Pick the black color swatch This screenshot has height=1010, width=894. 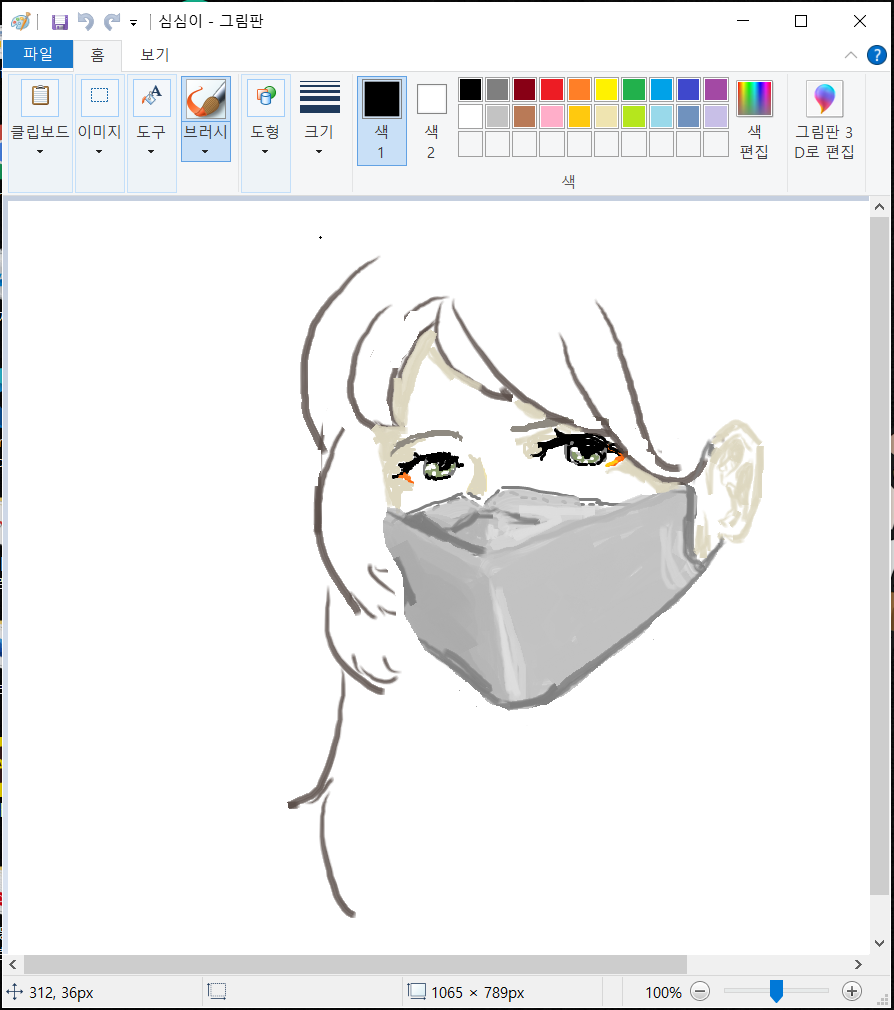click(471, 90)
